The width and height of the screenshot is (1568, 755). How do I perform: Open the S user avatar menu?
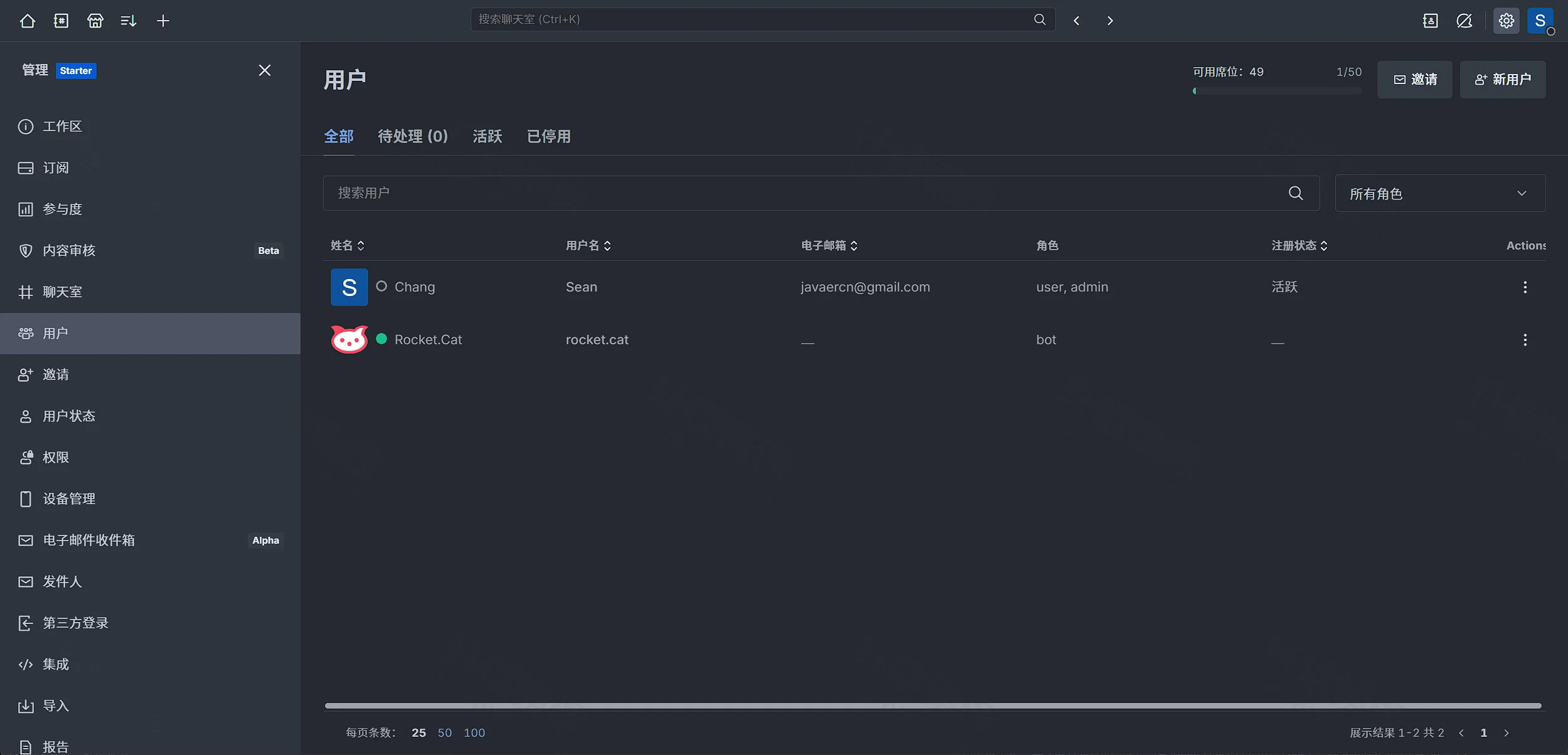tap(1540, 21)
